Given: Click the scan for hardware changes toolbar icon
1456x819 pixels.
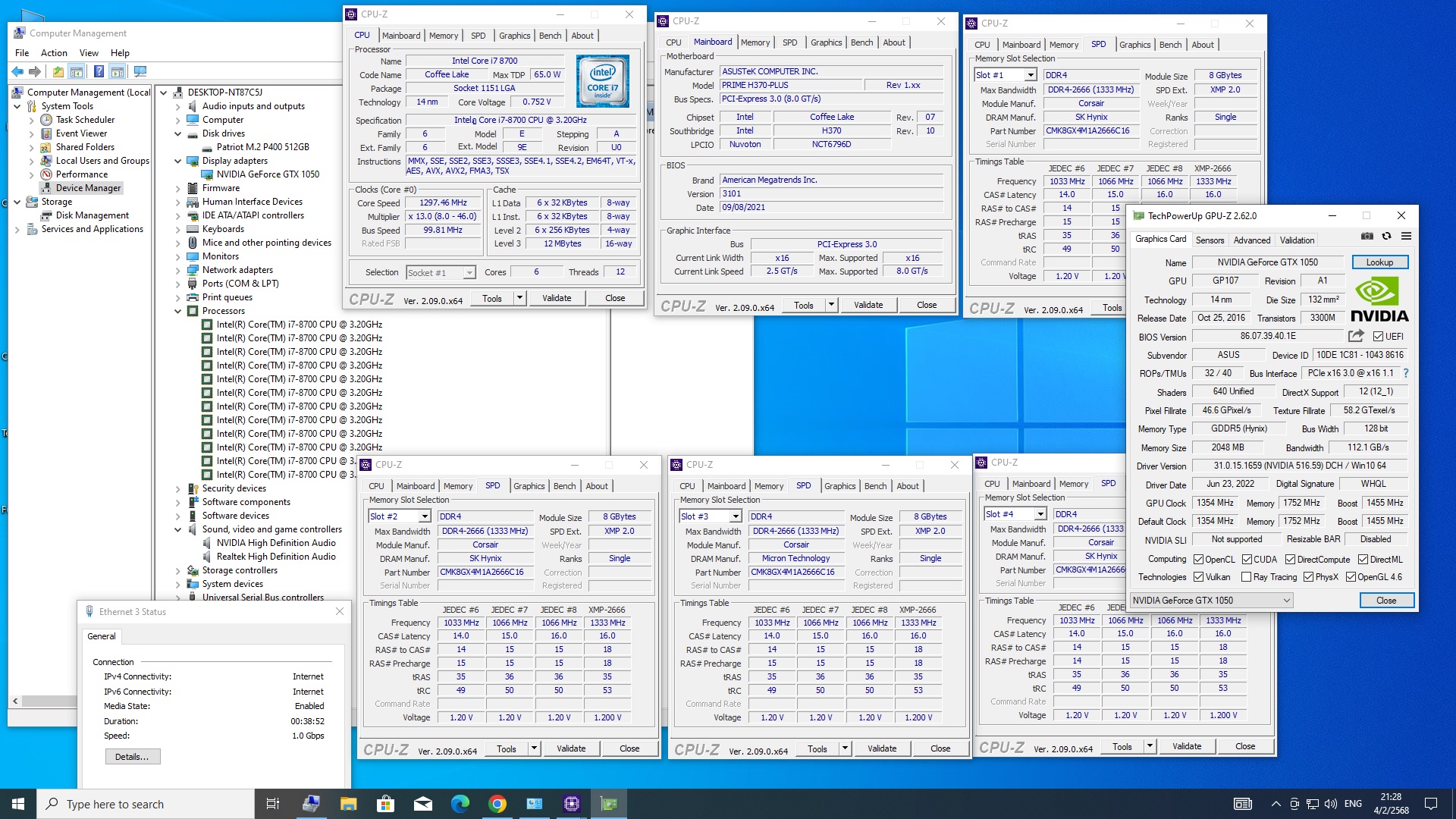Looking at the screenshot, I should tap(140, 71).
